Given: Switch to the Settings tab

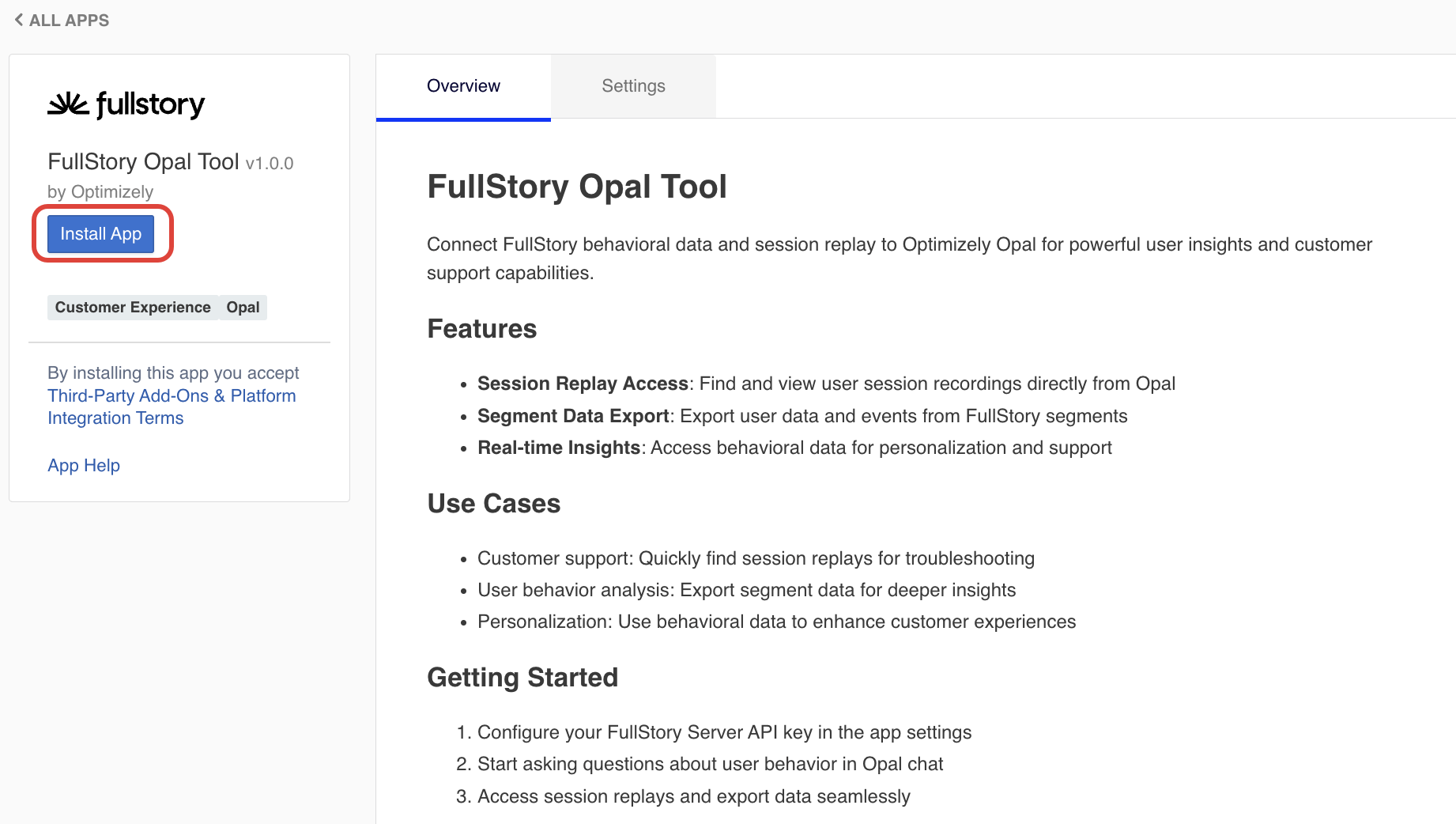Looking at the screenshot, I should pos(633,86).
